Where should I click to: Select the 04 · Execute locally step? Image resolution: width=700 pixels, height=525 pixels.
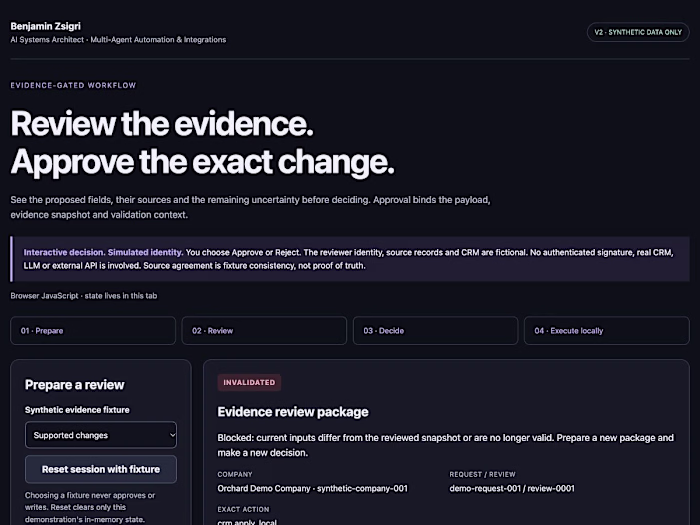607,331
